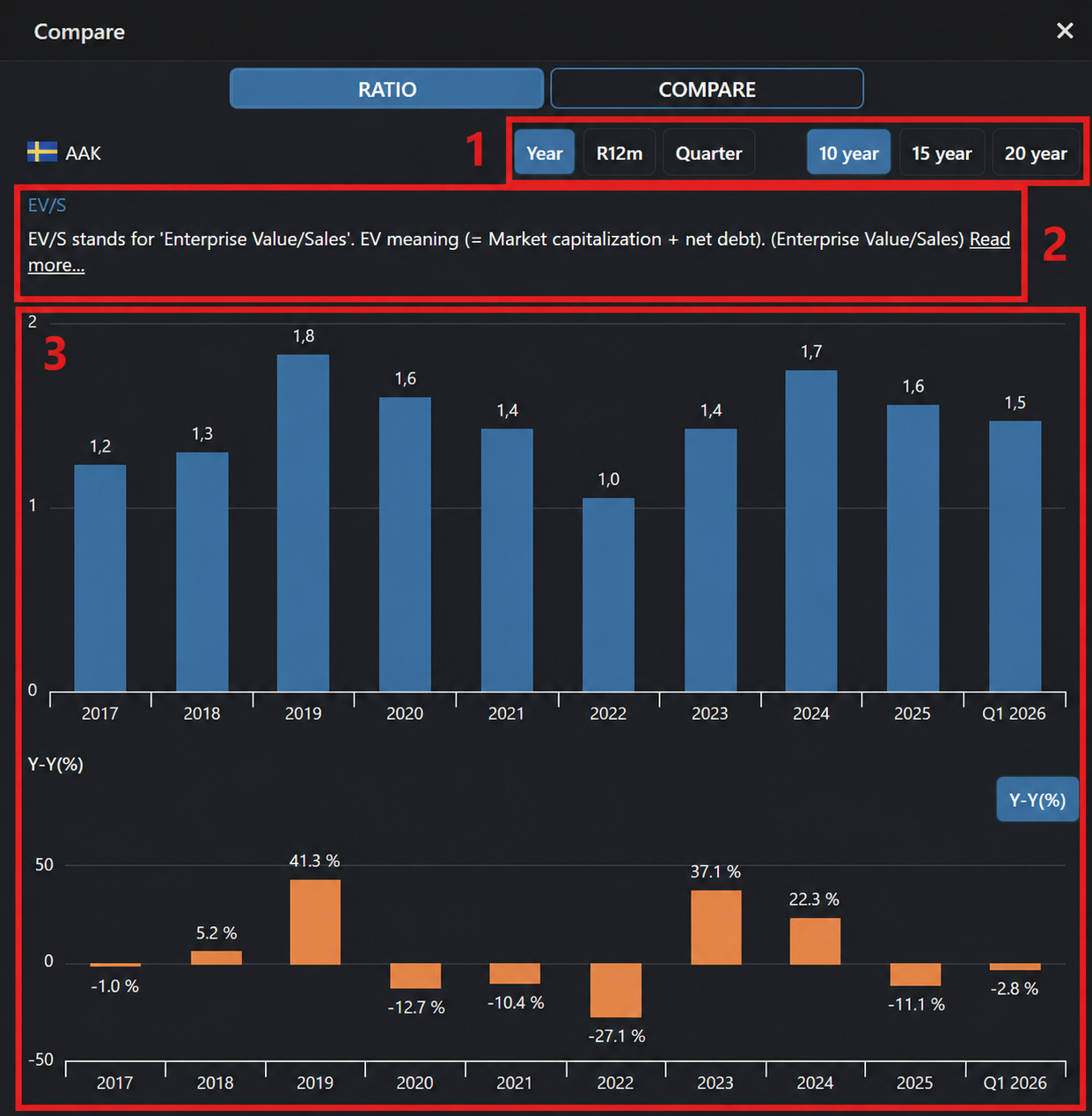Click the Compare dialog title
The height and width of the screenshot is (1116, 1092).
pos(79,32)
